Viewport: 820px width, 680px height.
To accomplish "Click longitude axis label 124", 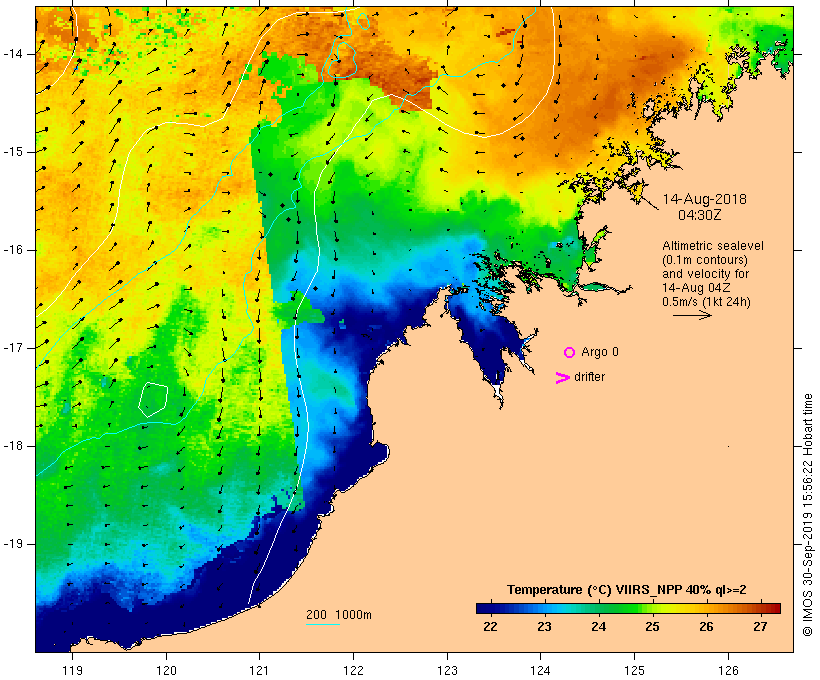I will click(x=541, y=670).
